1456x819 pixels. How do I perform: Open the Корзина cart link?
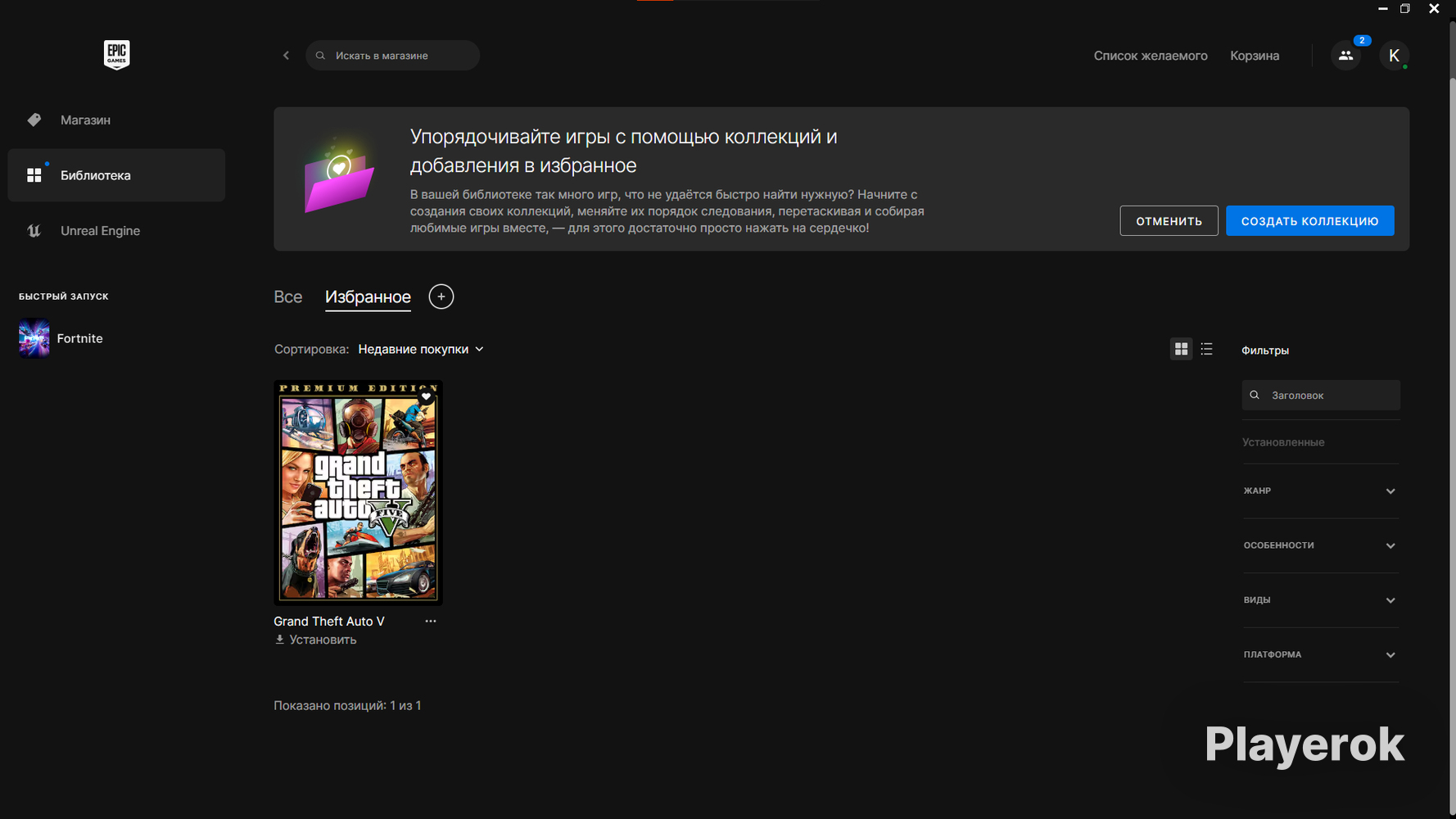[x=1254, y=56]
